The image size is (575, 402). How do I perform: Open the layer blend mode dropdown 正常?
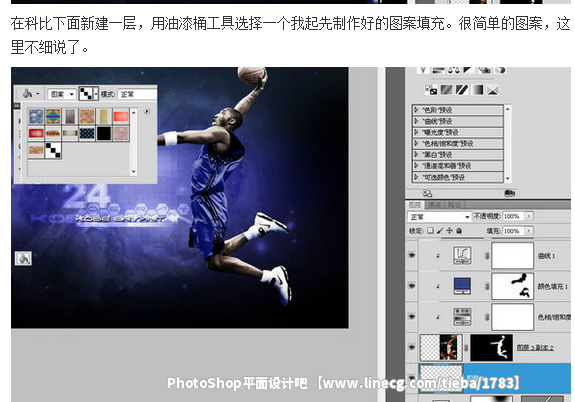[x=439, y=217]
